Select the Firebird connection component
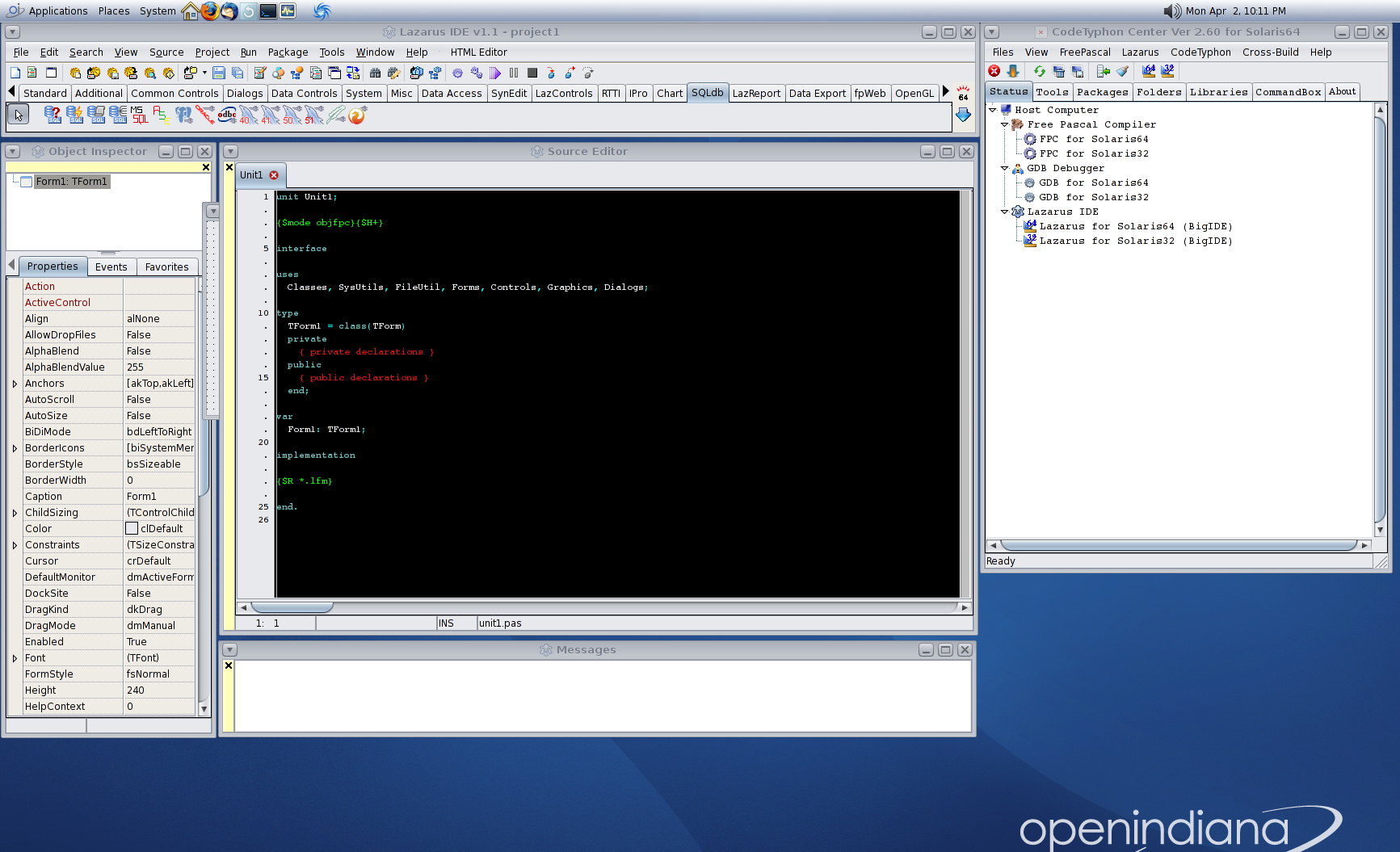The width and height of the screenshot is (1400, 852). coord(358,115)
